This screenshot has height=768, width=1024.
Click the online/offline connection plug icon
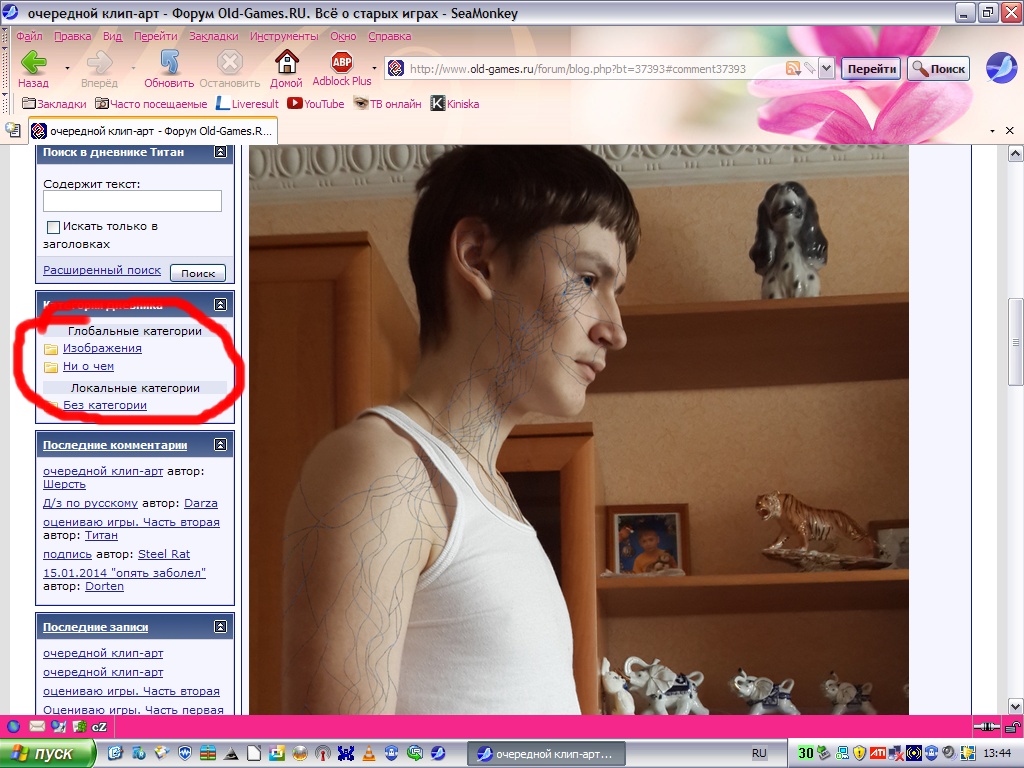pos(986,726)
